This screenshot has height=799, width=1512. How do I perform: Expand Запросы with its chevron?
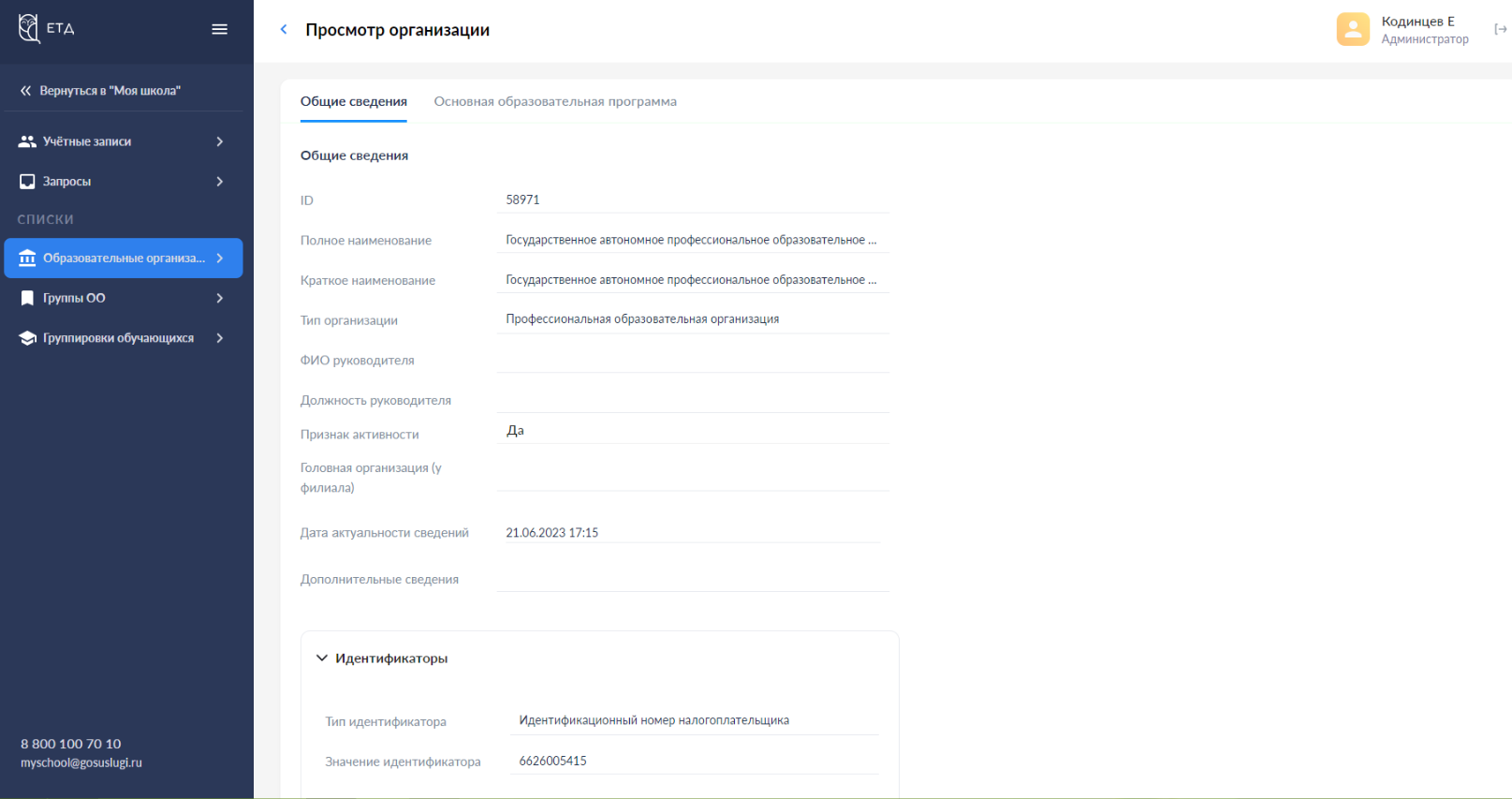coord(220,182)
